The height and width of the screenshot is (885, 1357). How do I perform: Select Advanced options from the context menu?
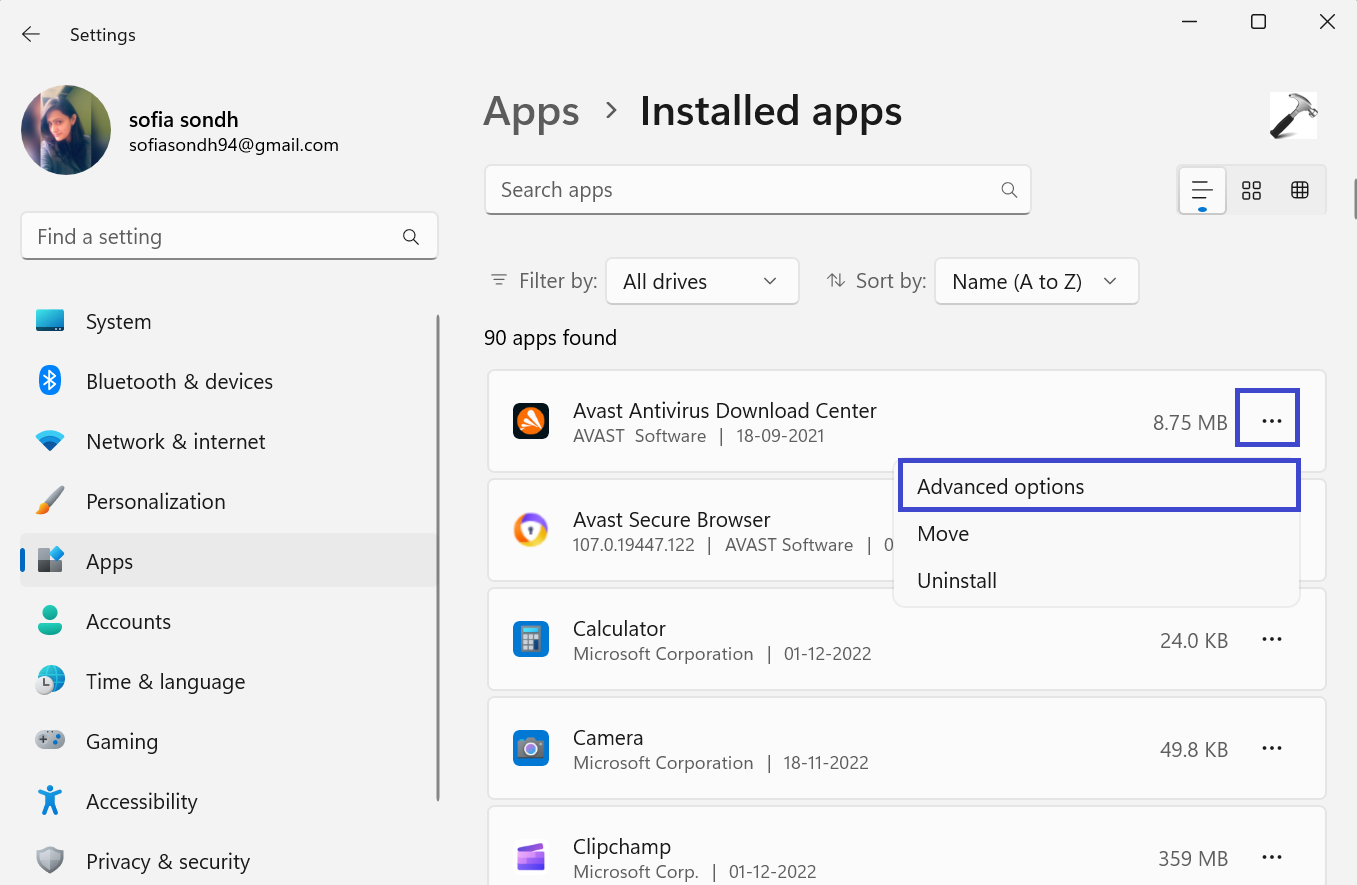tap(1000, 487)
